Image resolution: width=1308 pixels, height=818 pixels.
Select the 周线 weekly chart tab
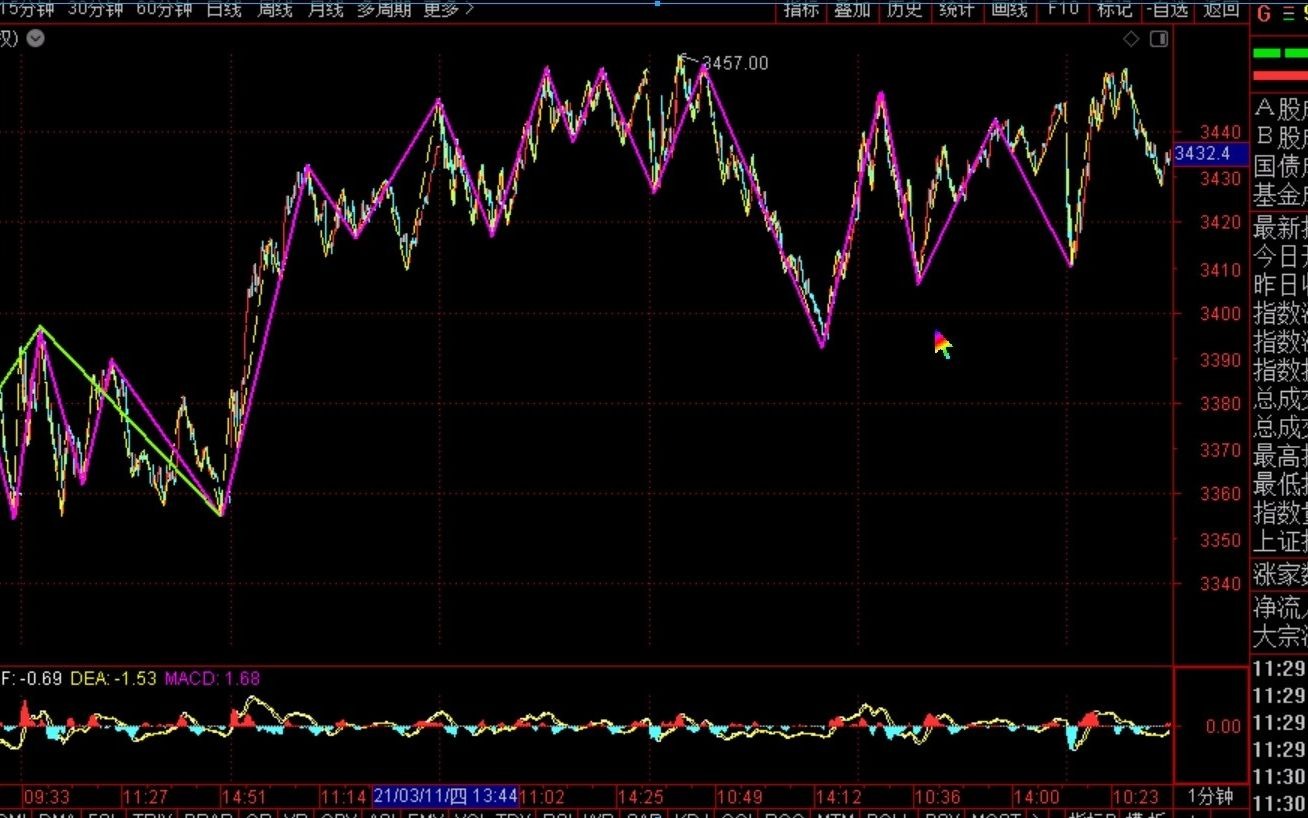pos(274,9)
